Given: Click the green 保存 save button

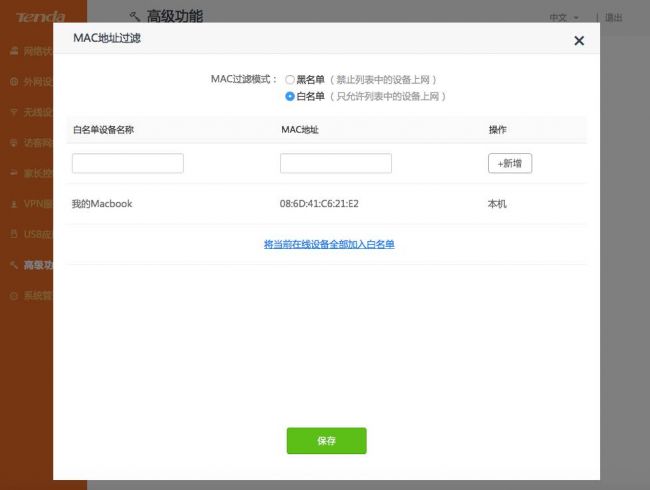Looking at the screenshot, I should coord(327,441).
